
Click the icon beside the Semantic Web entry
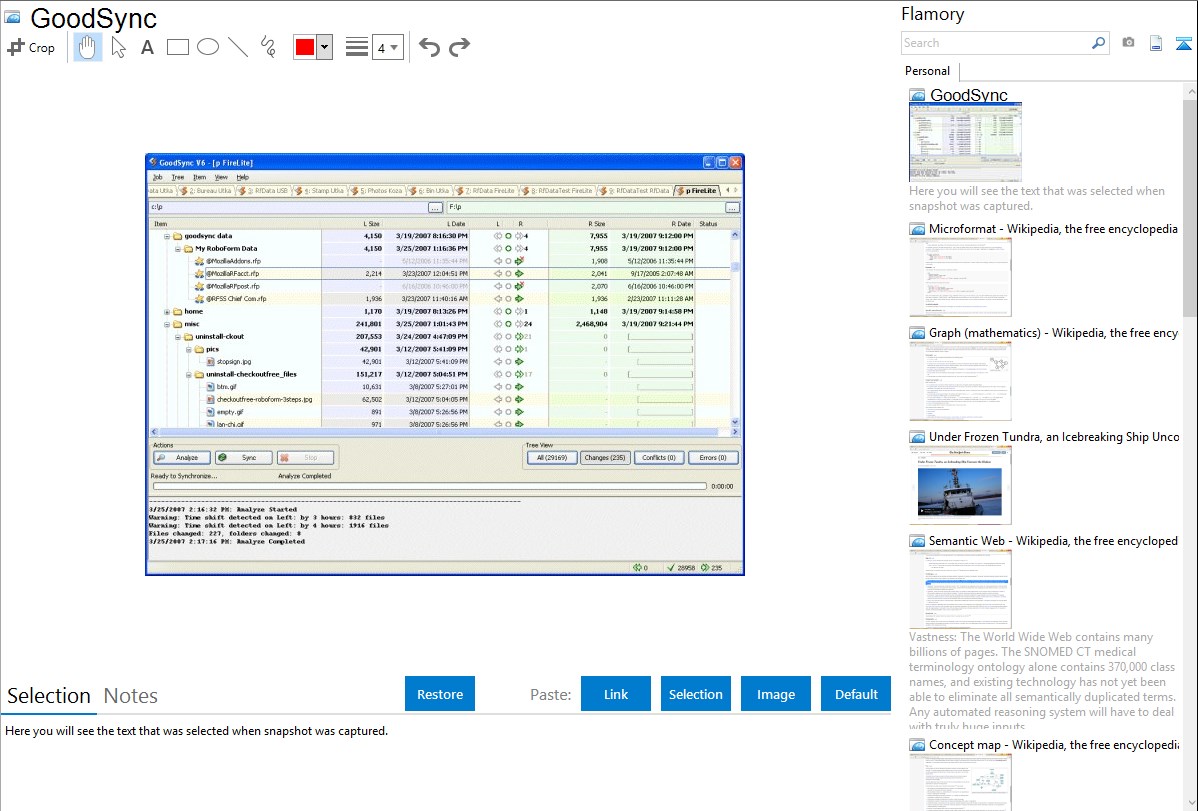(917, 541)
